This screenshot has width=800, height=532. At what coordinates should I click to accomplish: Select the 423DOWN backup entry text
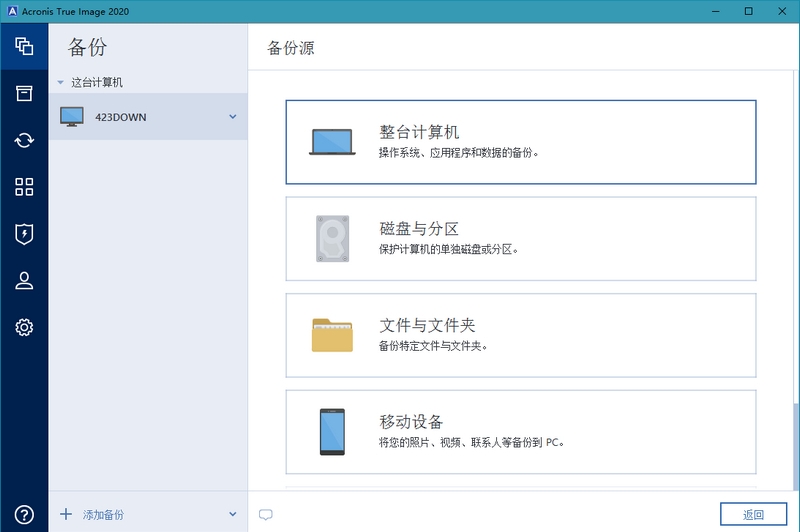point(121,117)
